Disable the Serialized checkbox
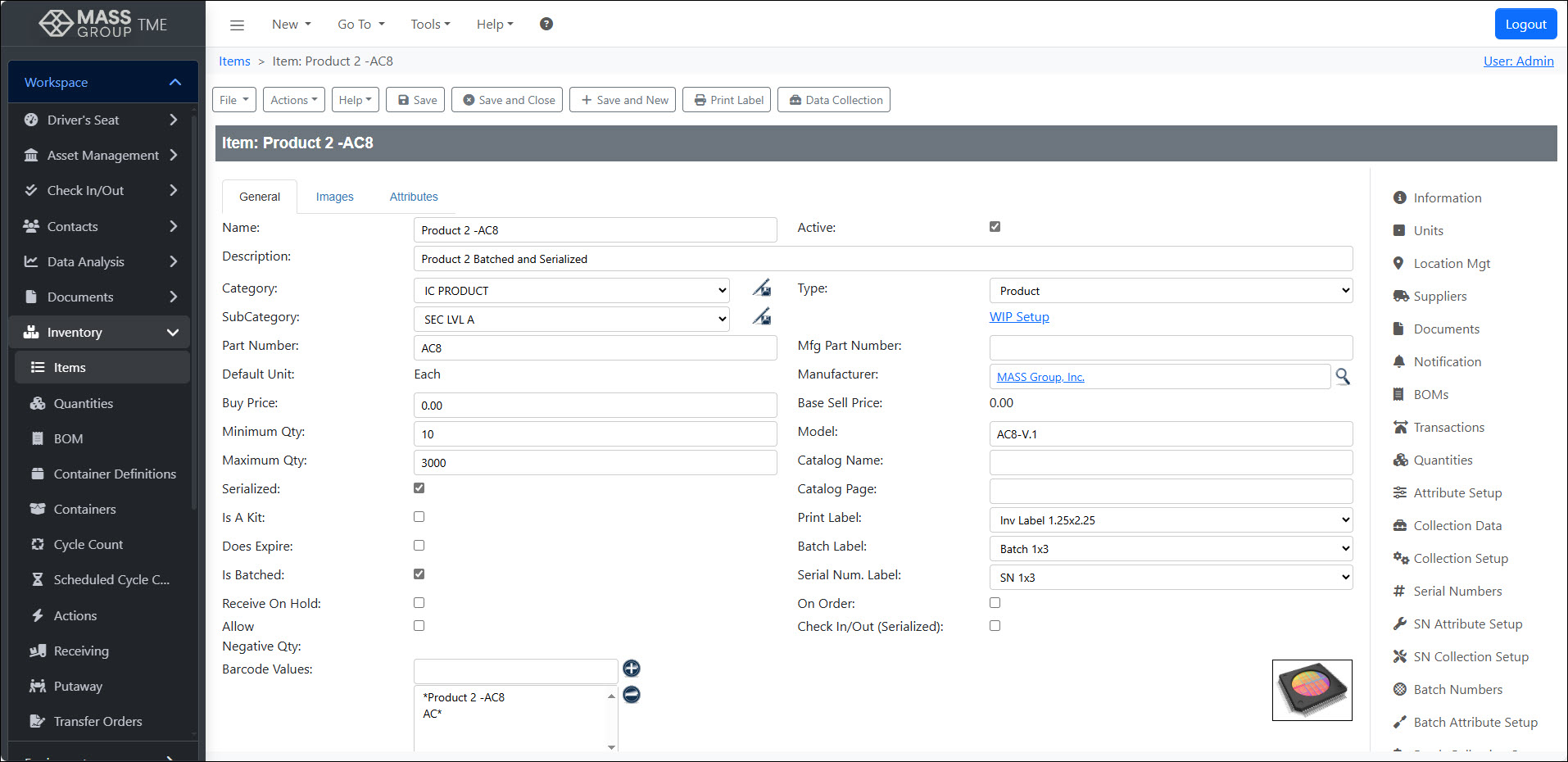Image resolution: width=1568 pixels, height=762 pixels. [x=419, y=488]
